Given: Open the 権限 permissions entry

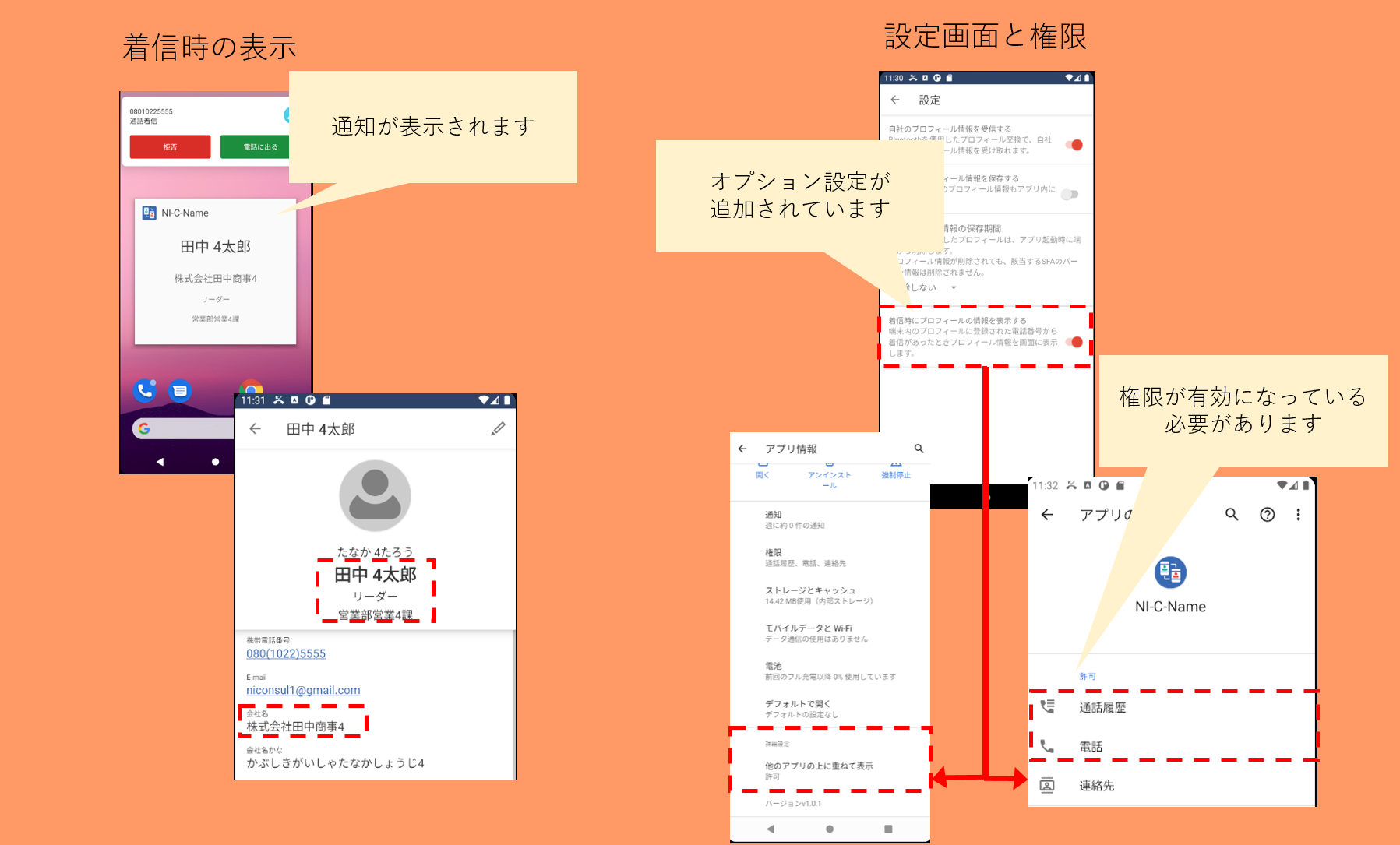Looking at the screenshot, I should (x=804, y=558).
